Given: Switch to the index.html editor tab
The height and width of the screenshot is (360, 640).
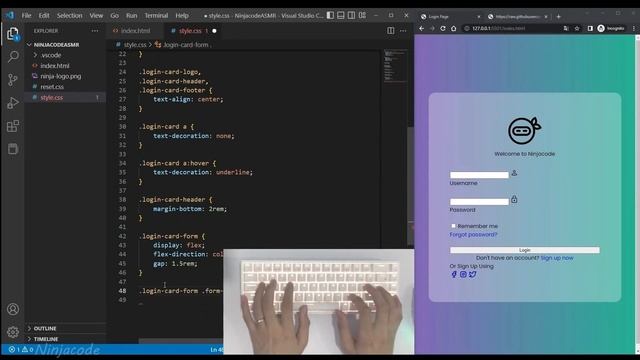Looking at the screenshot, I should point(135,31).
